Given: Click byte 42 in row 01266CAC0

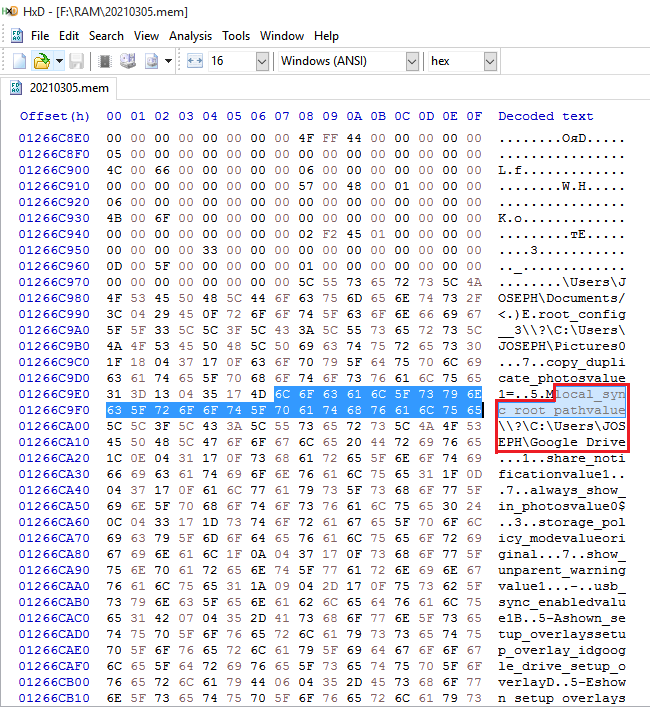Looking at the screenshot, I should pyautogui.click(x=162, y=618).
